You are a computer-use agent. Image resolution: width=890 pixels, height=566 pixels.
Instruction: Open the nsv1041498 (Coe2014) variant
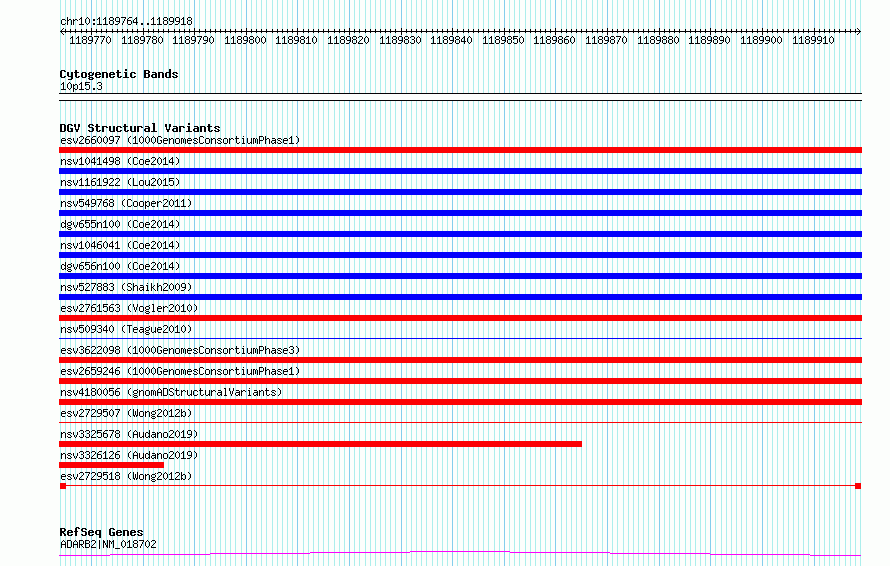(x=120, y=161)
